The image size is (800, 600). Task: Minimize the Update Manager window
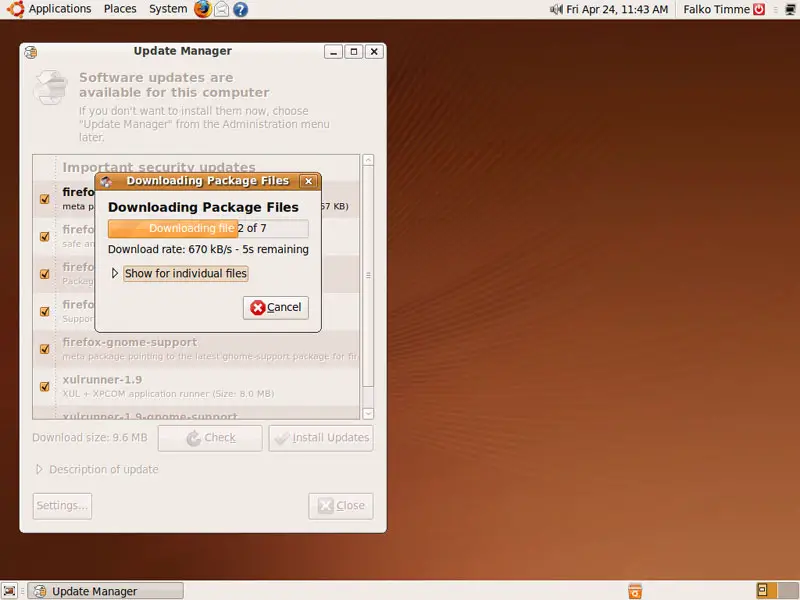(333, 52)
